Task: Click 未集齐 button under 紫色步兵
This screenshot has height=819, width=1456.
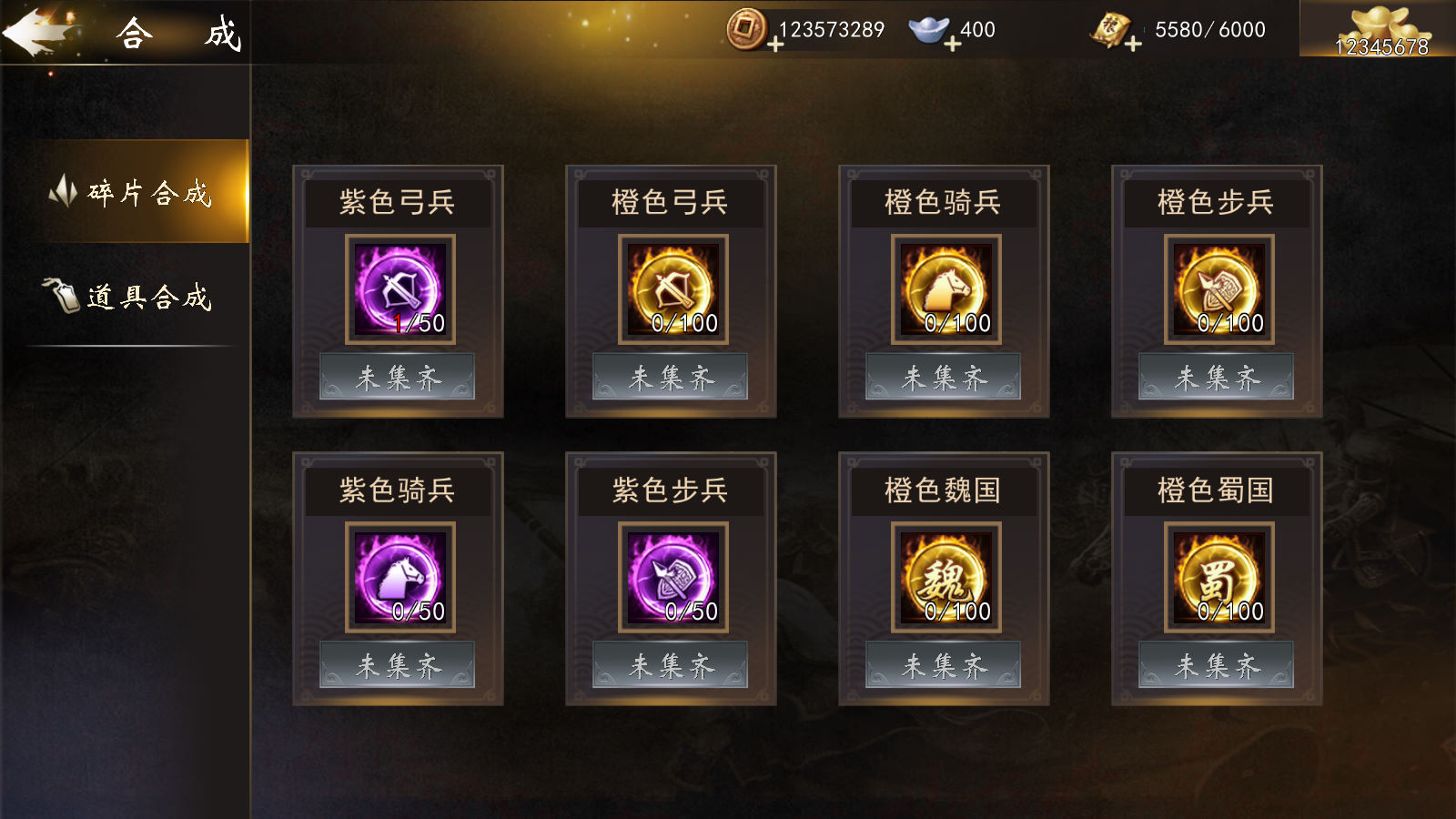Action: (671, 665)
